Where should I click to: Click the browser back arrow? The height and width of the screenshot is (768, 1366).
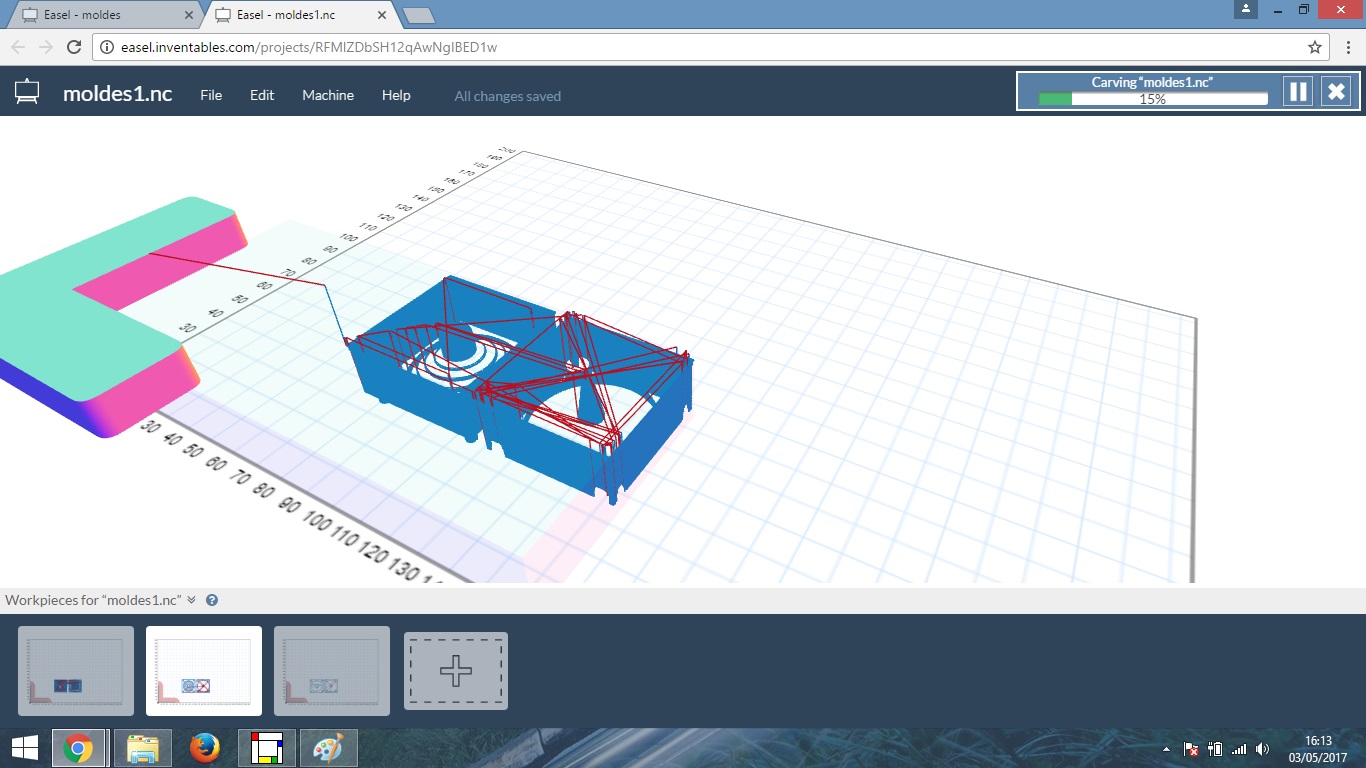point(18,47)
